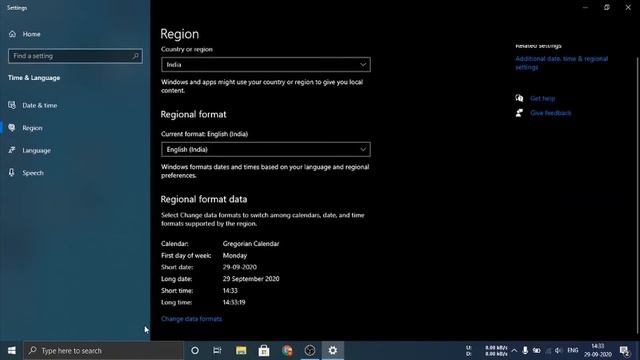Click the Region globe icon in sidebar
Viewport: 640px width, 360px height.
(12, 128)
